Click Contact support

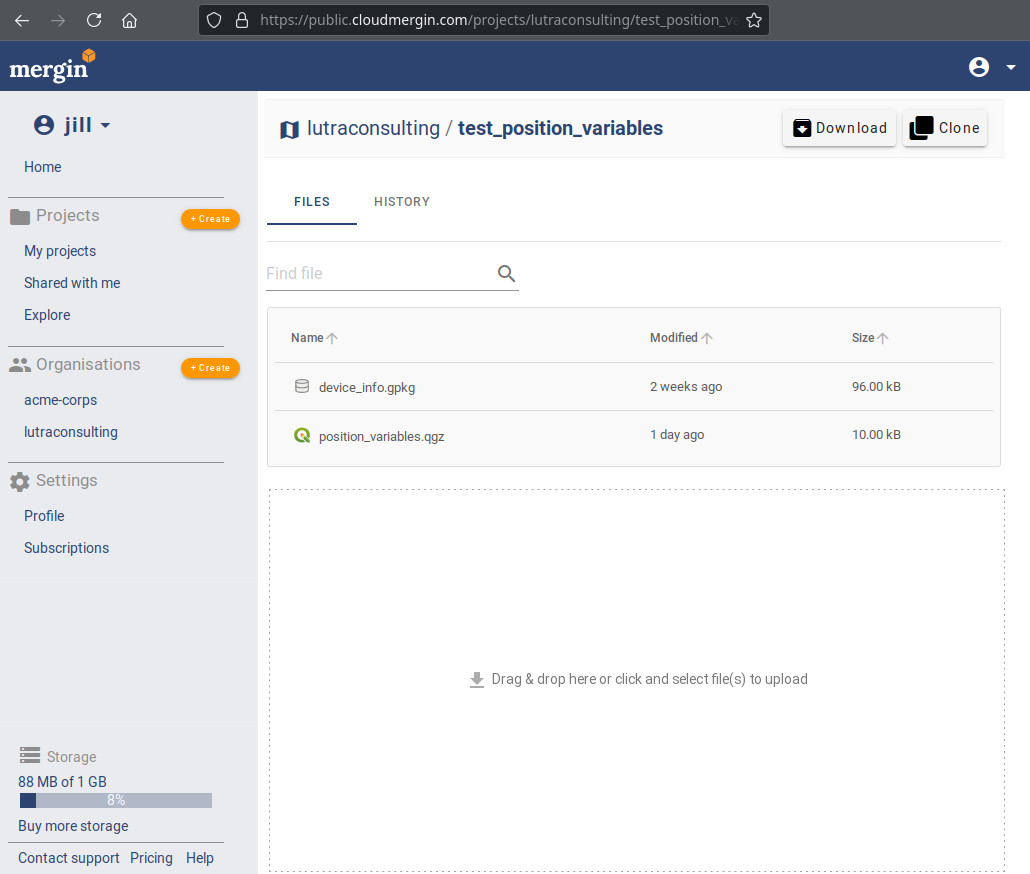tap(69, 858)
